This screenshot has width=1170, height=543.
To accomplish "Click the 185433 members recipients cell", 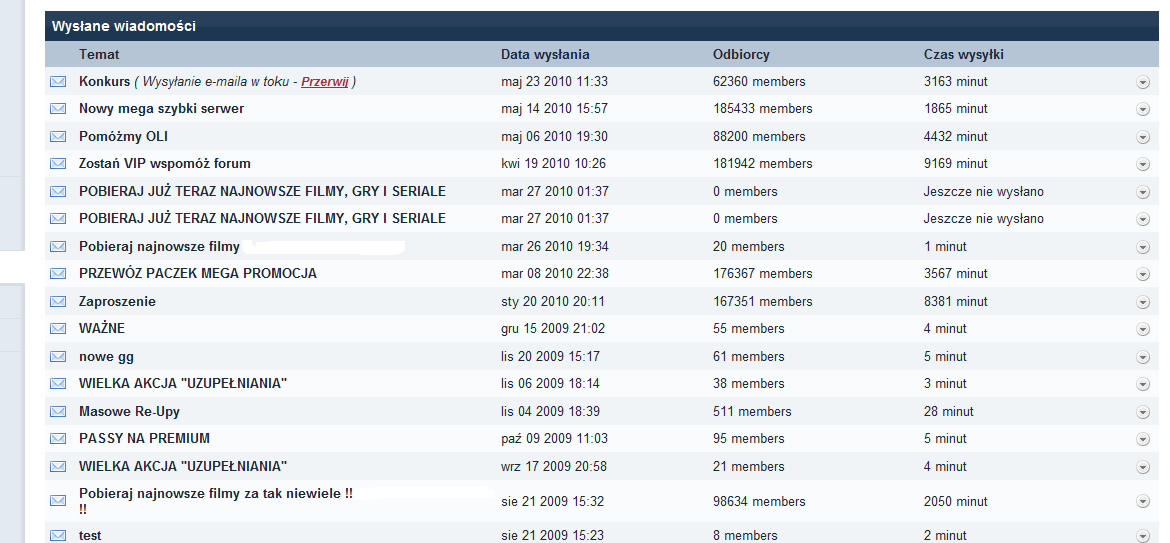I will pos(763,109).
